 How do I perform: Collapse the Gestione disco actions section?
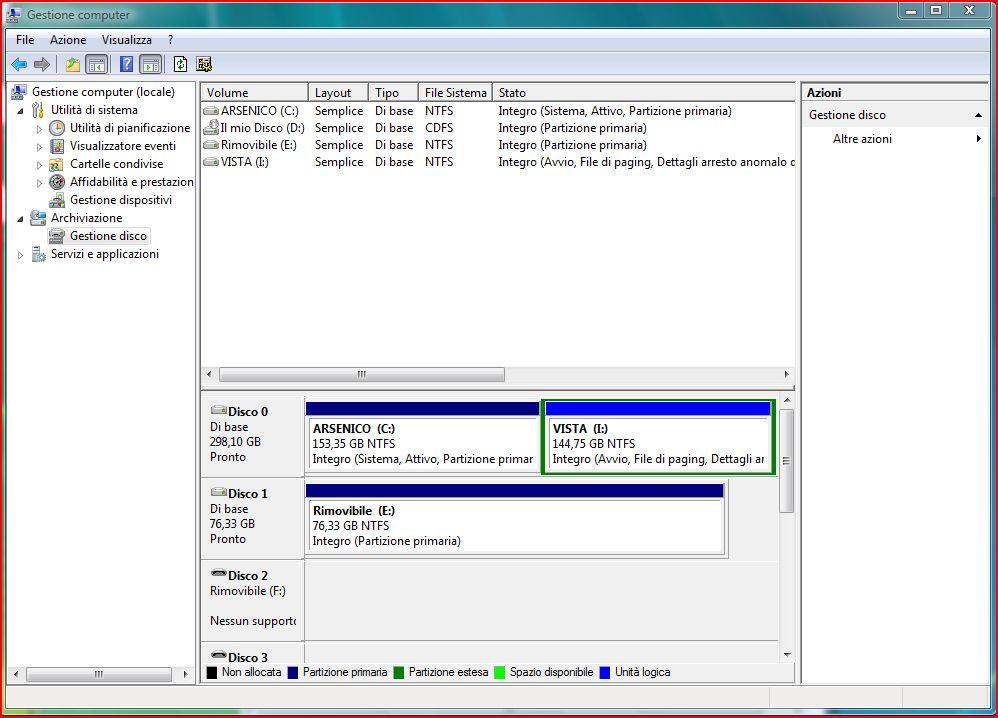pyautogui.click(x=978, y=115)
